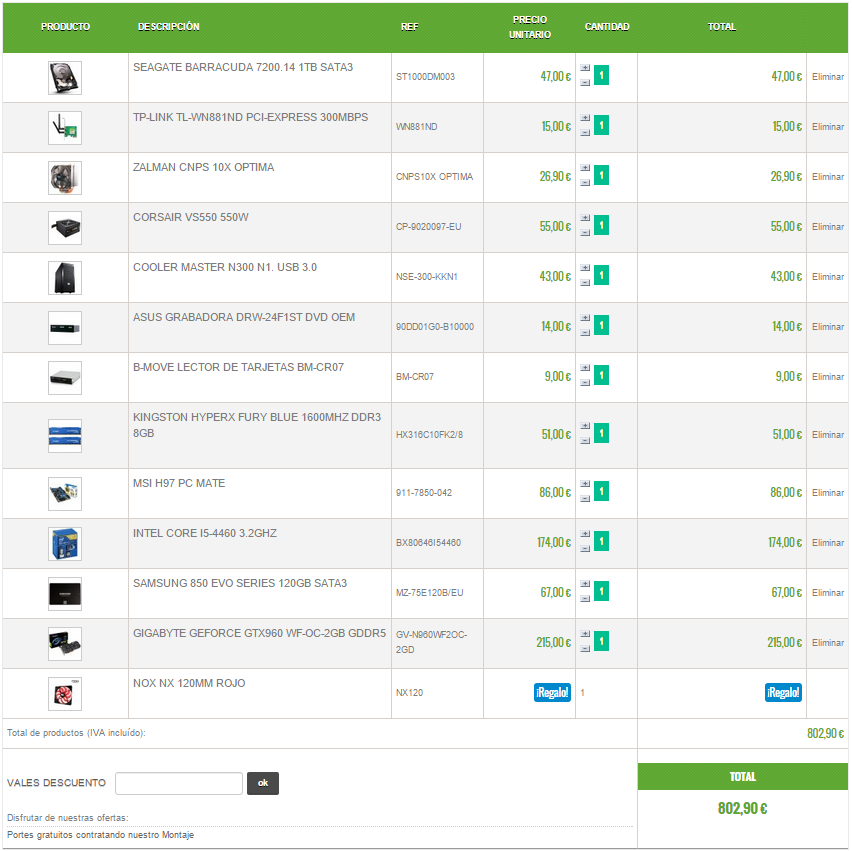View the Samsung 850 EVO thumbnail

[x=65, y=594]
